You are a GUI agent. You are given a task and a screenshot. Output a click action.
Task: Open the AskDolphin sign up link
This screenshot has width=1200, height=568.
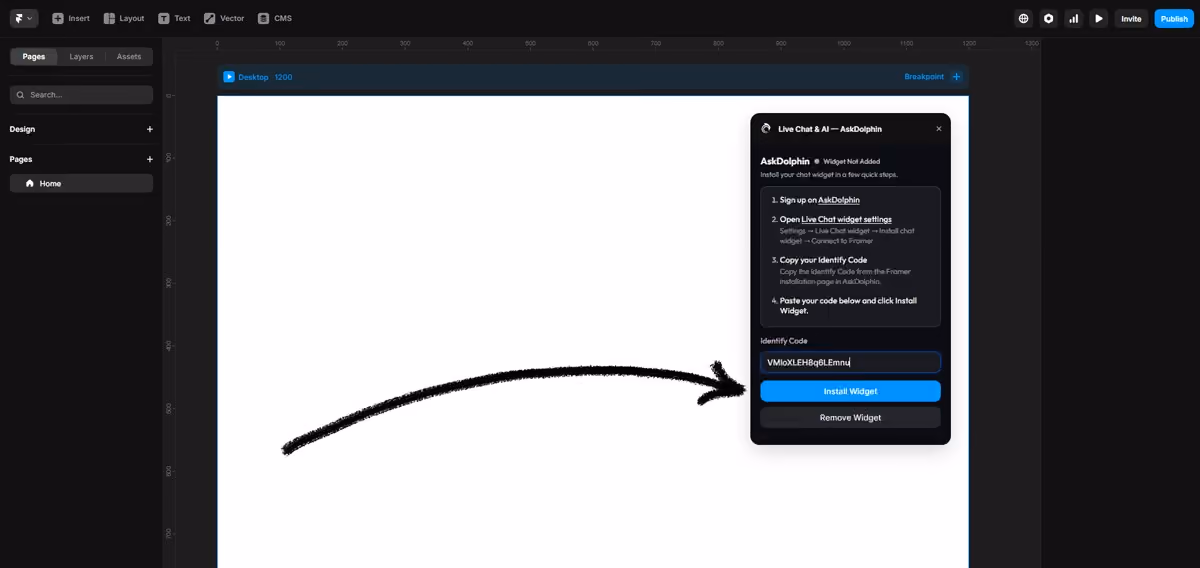coord(839,200)
